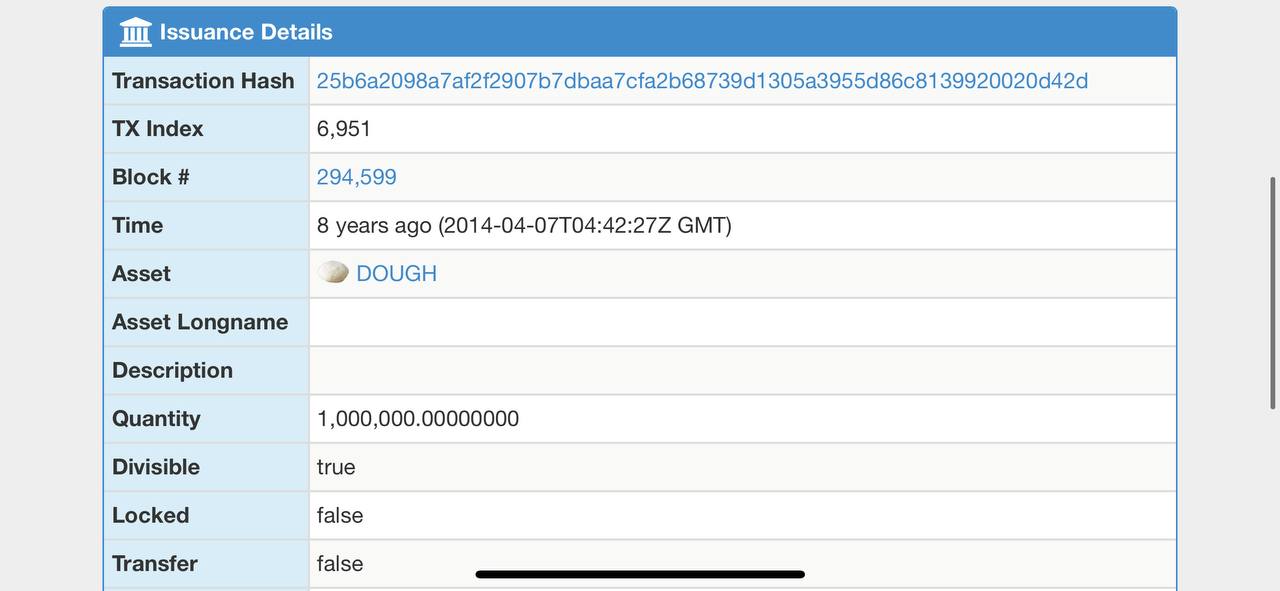
Task: Select the Block # row label
Action: pos(150,177)
